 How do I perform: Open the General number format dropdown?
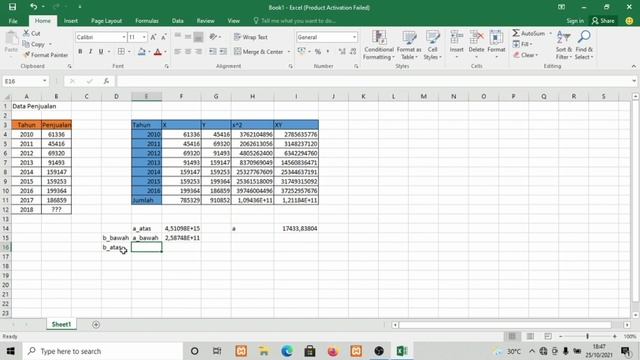click(354, 37)
